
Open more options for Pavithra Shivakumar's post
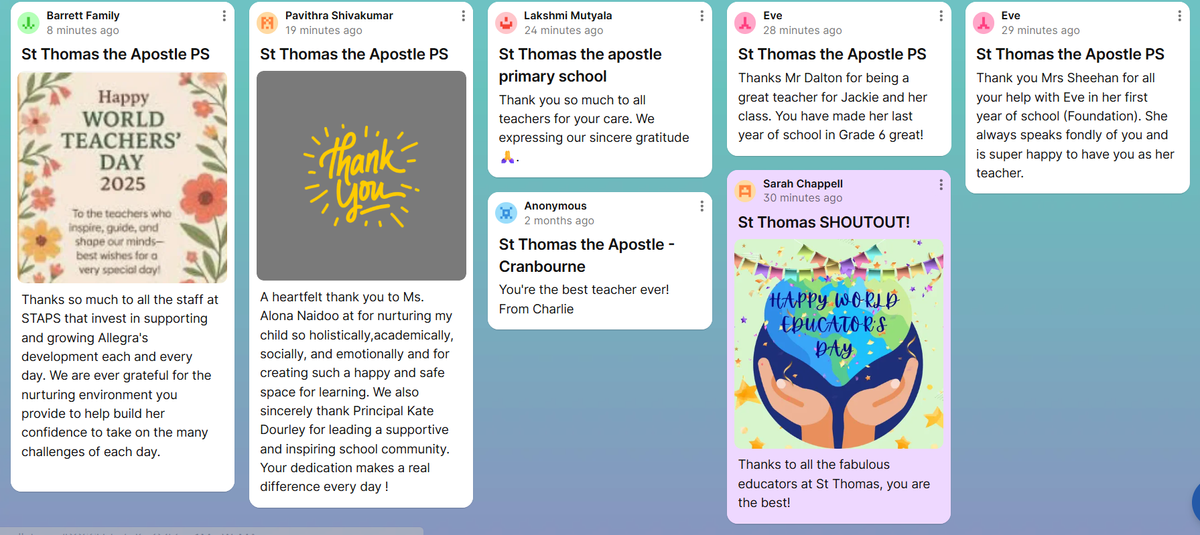coord(462,17)
